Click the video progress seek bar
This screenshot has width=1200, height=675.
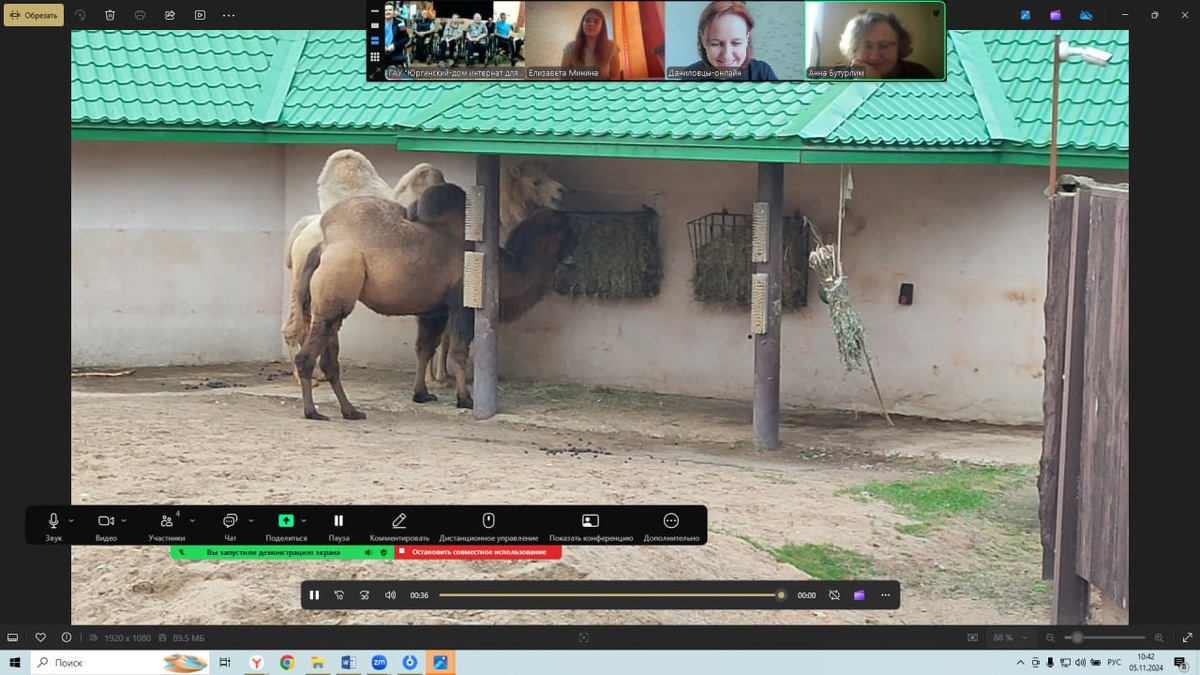click(611, 595)
